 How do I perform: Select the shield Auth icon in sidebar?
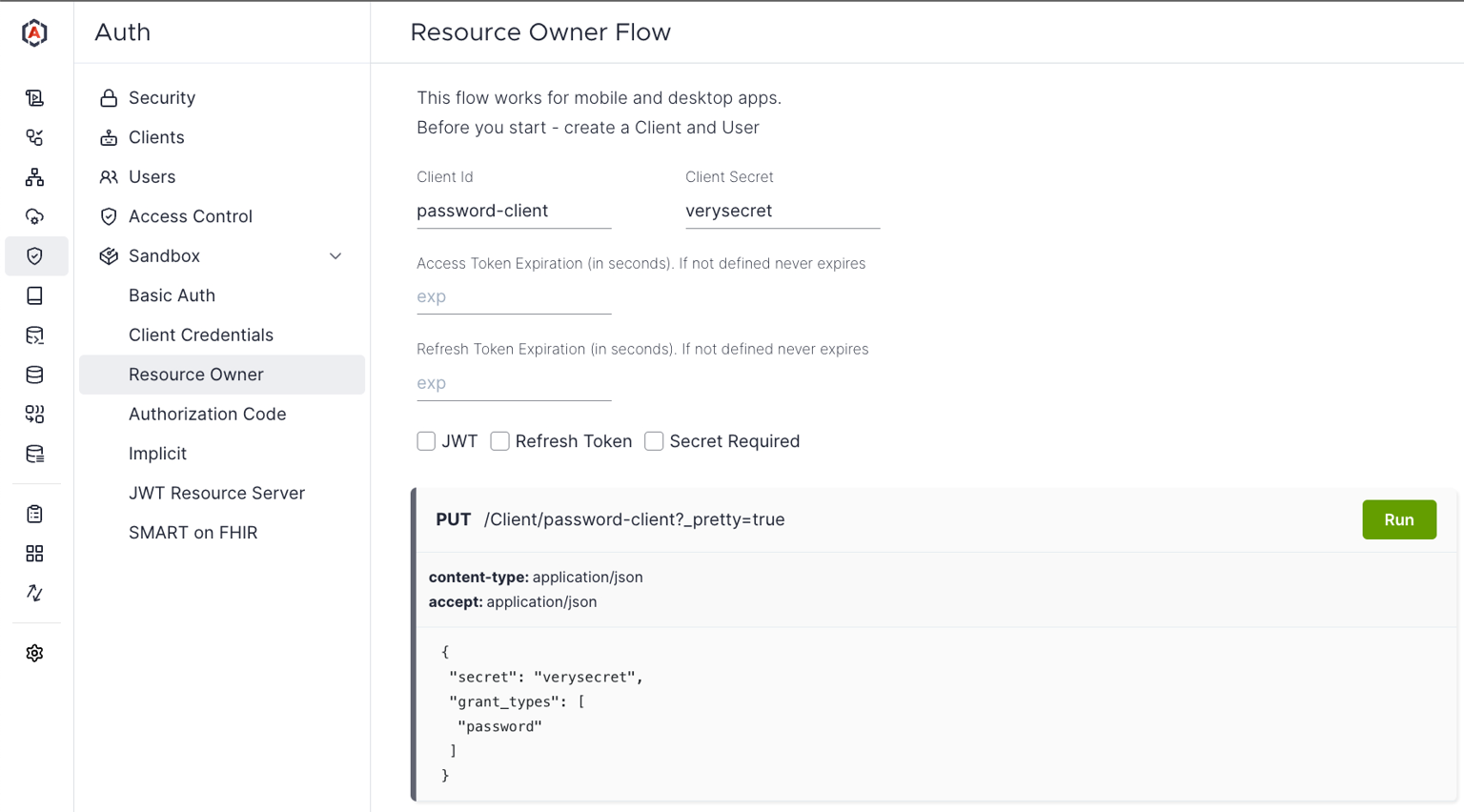coord(34,256)
